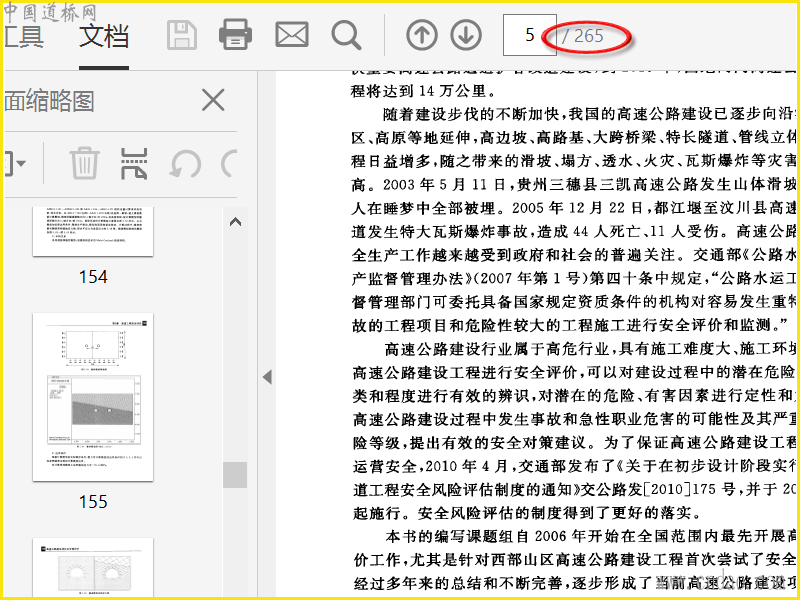Click the extract pages scissors icon
This screenshot has height=600, width=800.
click(134, 164)
